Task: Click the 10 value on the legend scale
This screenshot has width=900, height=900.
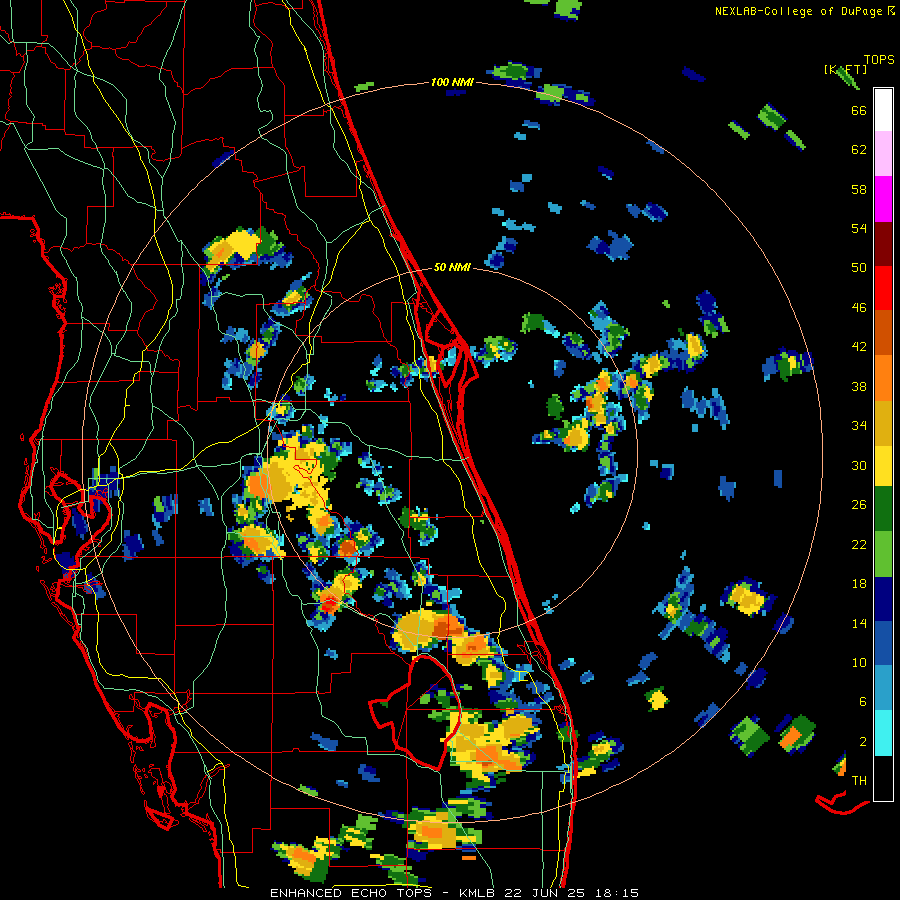Action: pyautogui.click(x=859, y=662)
